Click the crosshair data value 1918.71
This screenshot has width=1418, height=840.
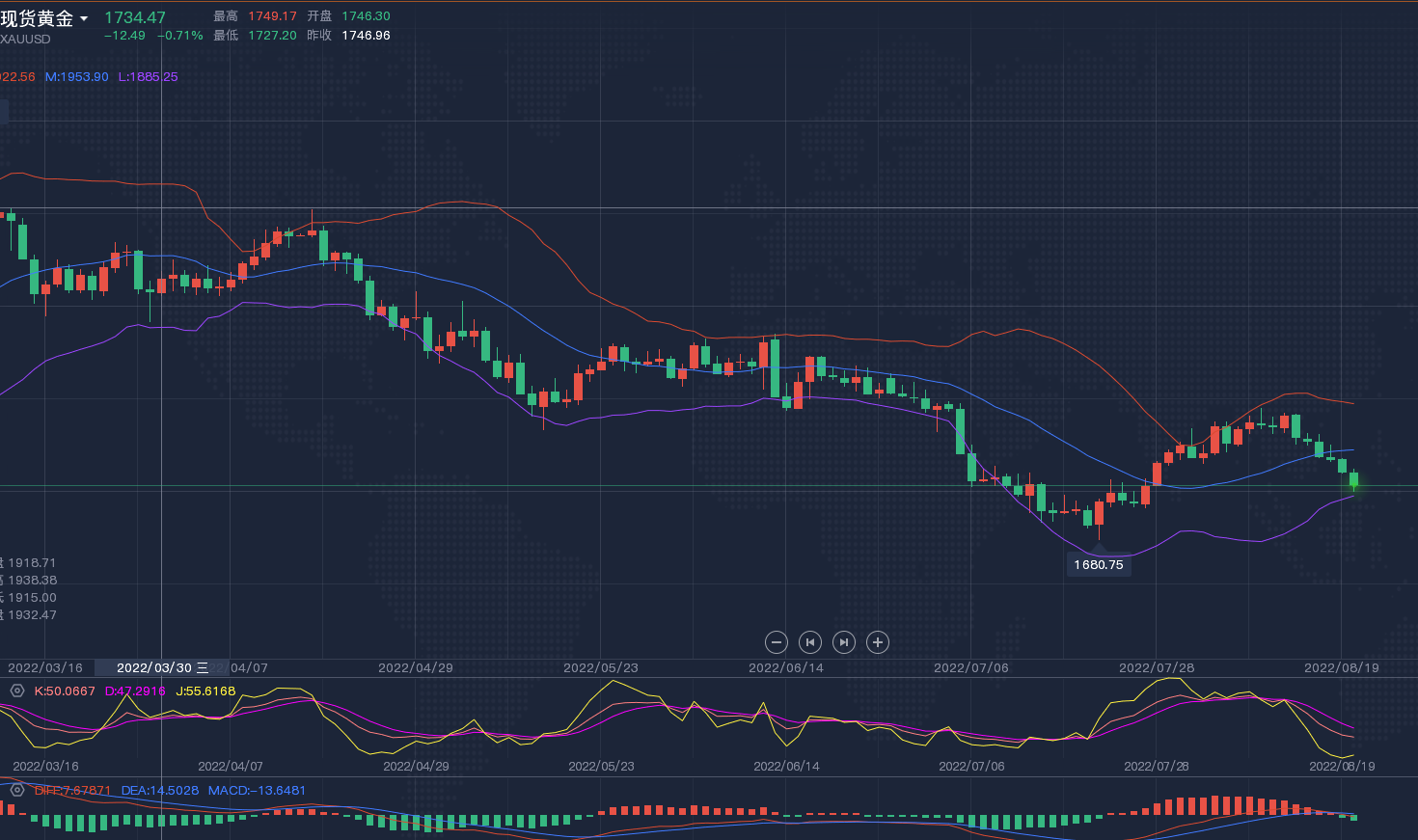point(32,563)
